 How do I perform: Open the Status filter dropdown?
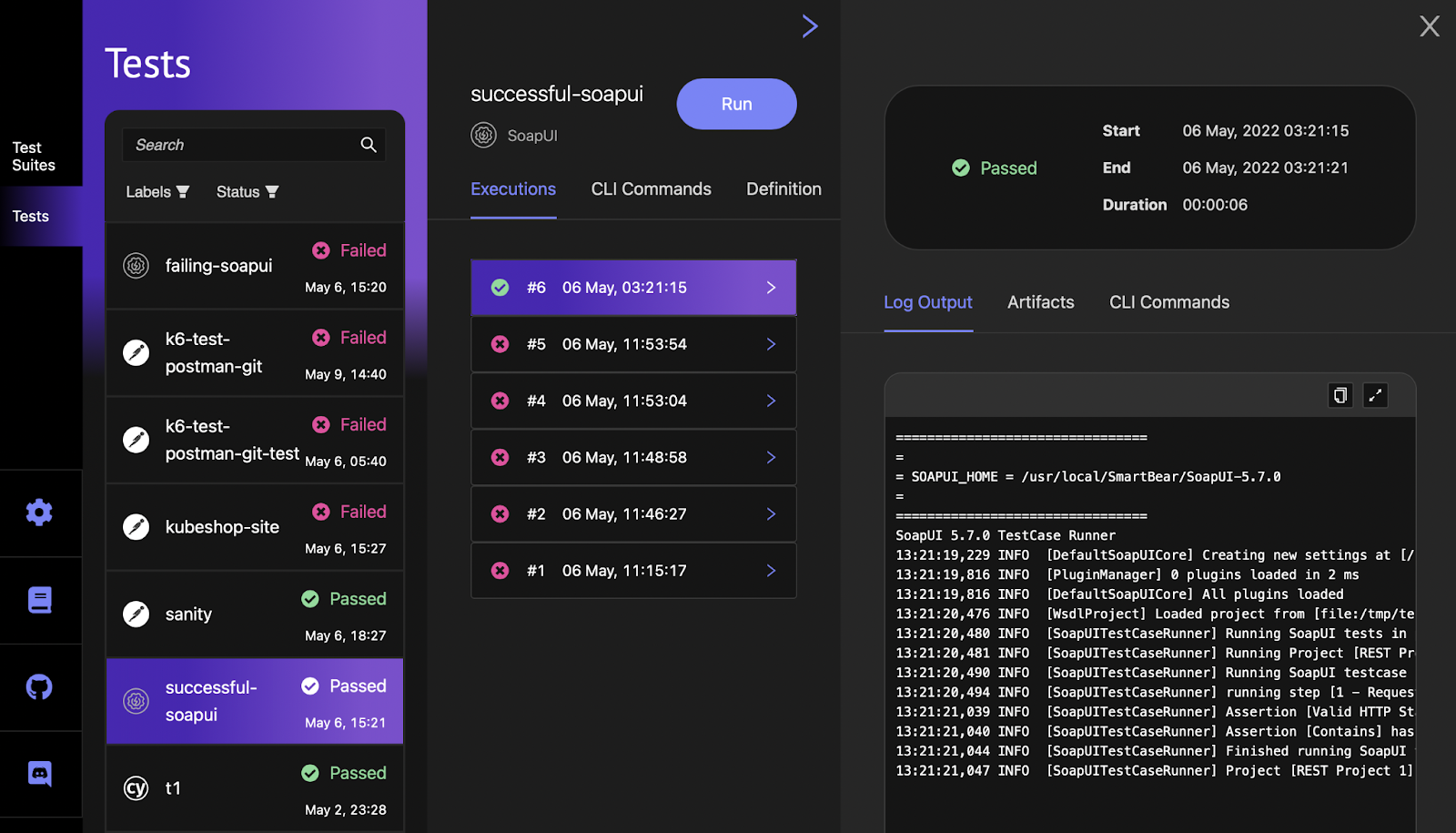248,192
